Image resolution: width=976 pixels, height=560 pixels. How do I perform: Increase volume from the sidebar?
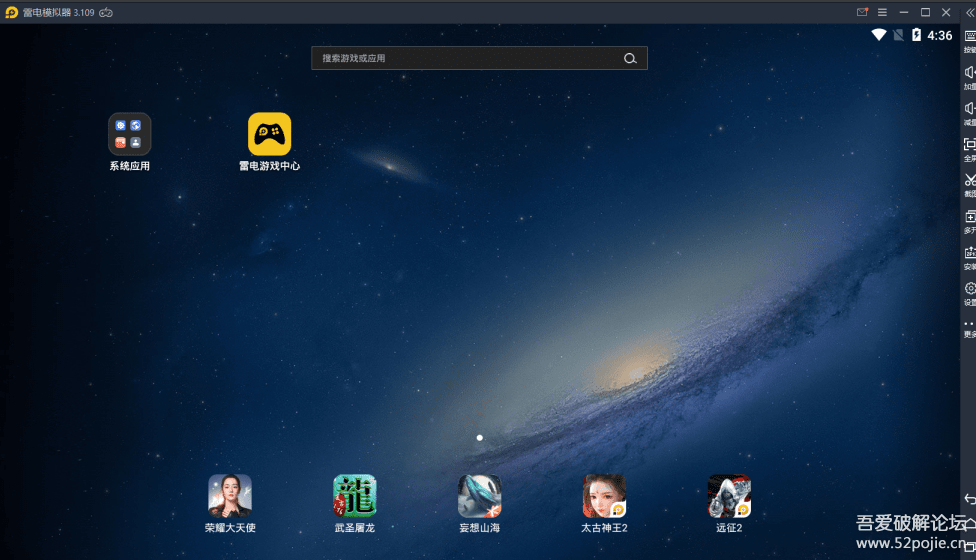(969, 74)
